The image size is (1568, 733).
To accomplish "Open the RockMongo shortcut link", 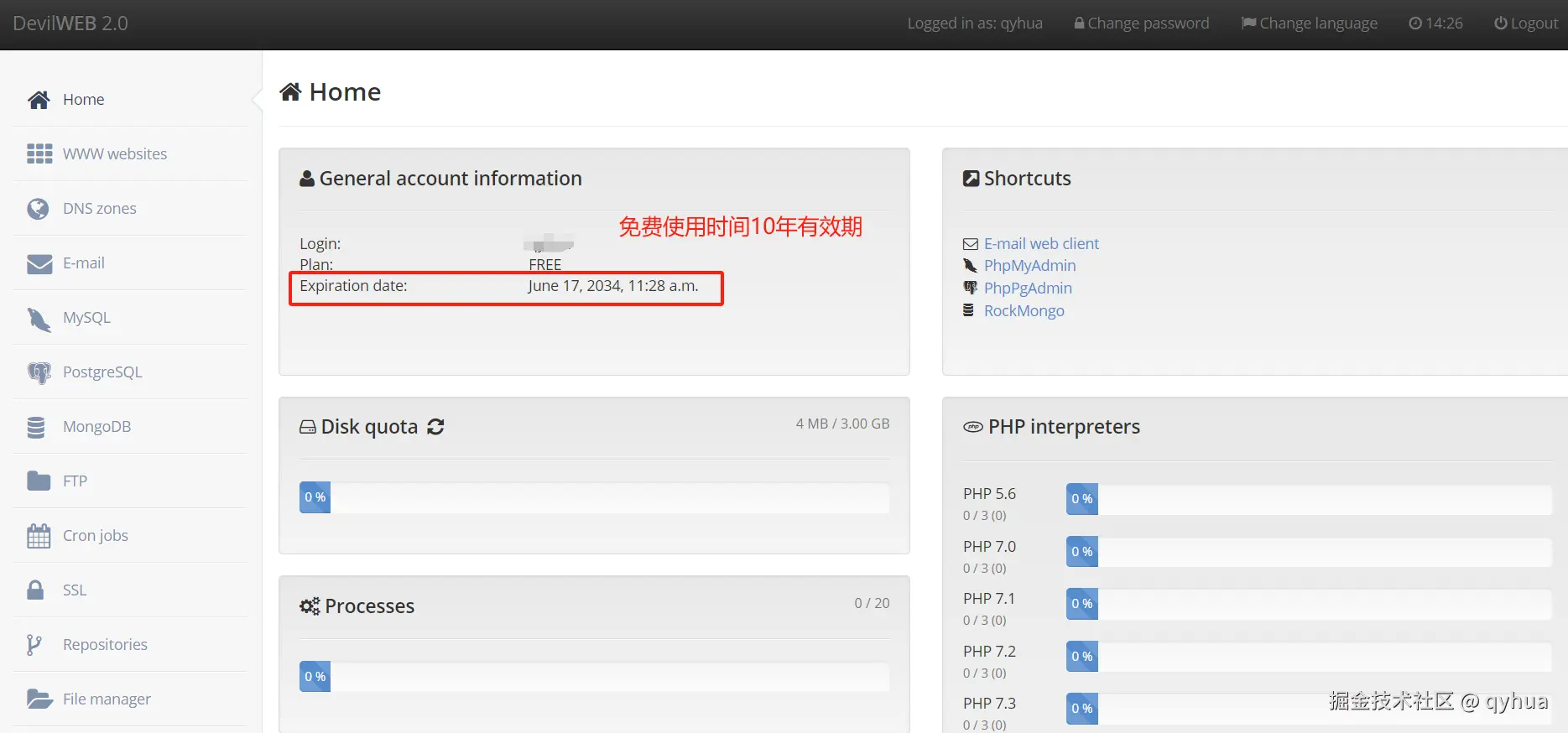I will [x=1024, y=311].
